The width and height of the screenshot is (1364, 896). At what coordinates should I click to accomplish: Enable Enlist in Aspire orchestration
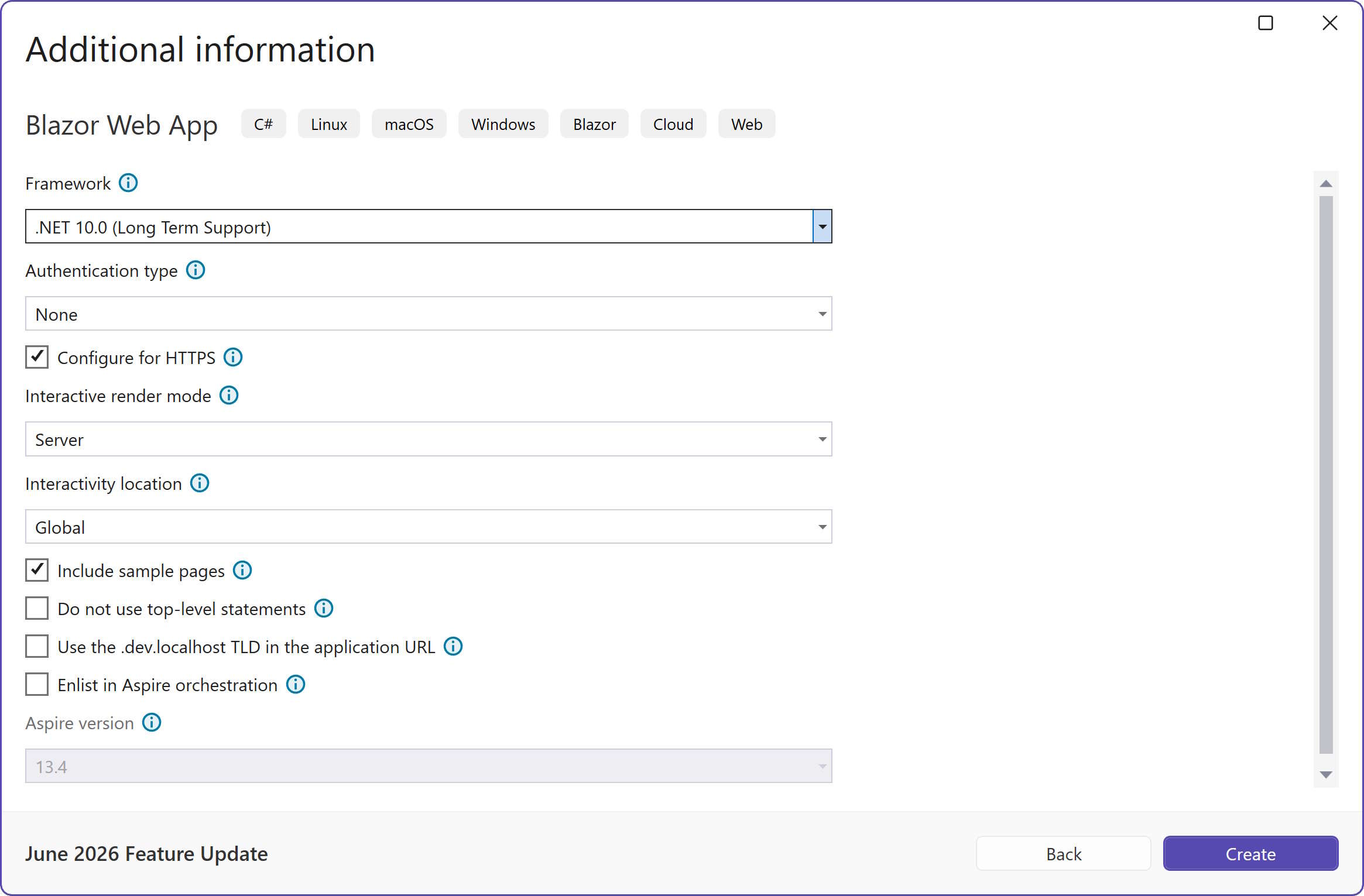[x=37, y=685]
